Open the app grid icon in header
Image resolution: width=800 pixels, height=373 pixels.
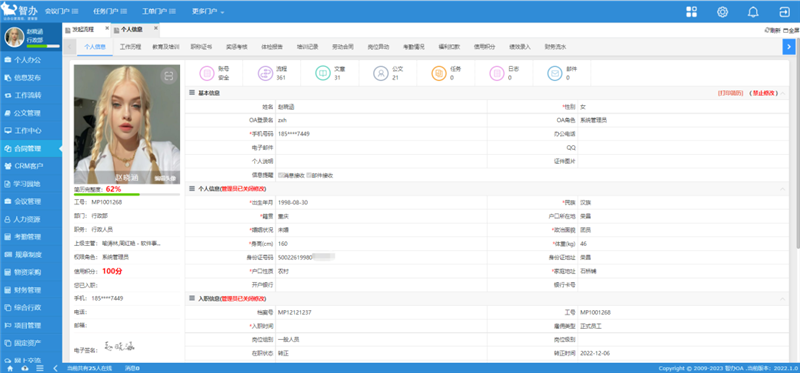coord(691,12)
